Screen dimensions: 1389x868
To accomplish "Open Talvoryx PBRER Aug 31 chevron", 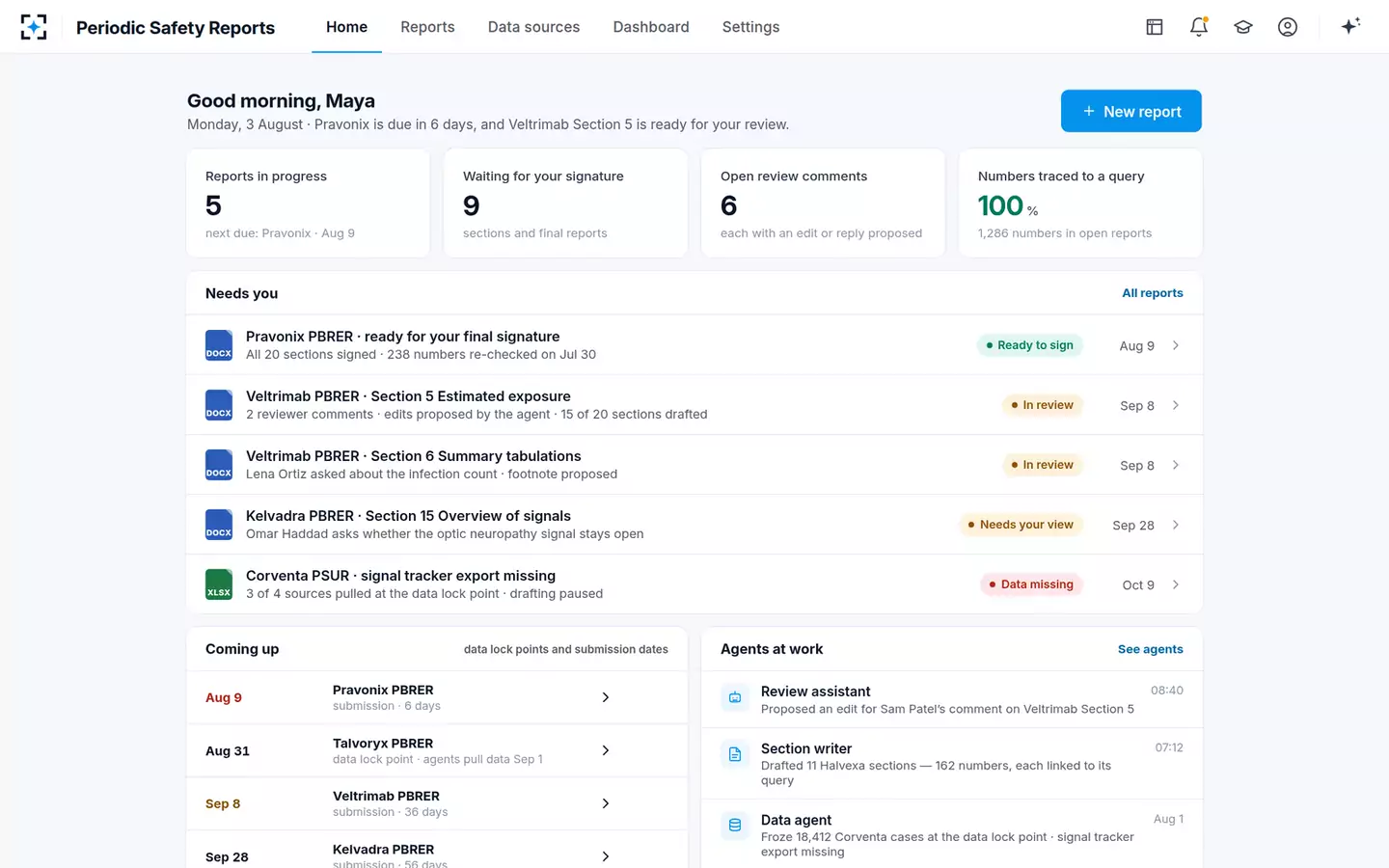I will pyautogui.click(x=606, y=750).
